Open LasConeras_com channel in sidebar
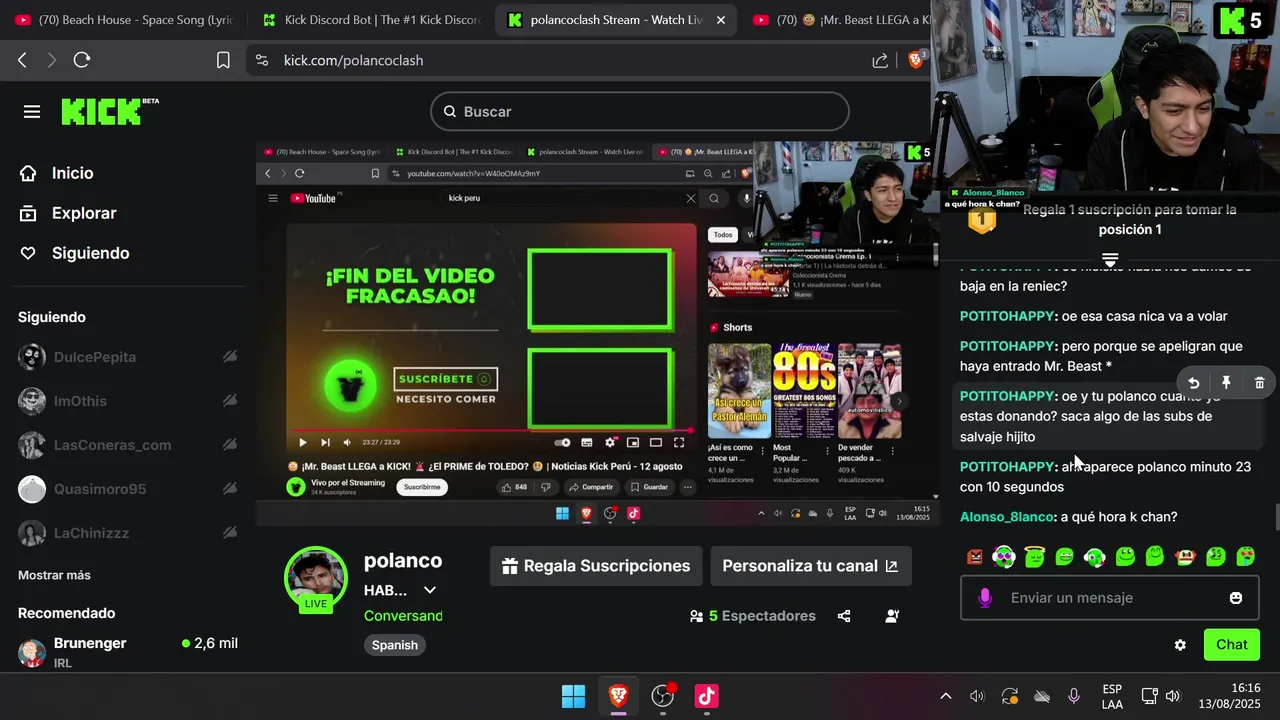 pos(112,445)
